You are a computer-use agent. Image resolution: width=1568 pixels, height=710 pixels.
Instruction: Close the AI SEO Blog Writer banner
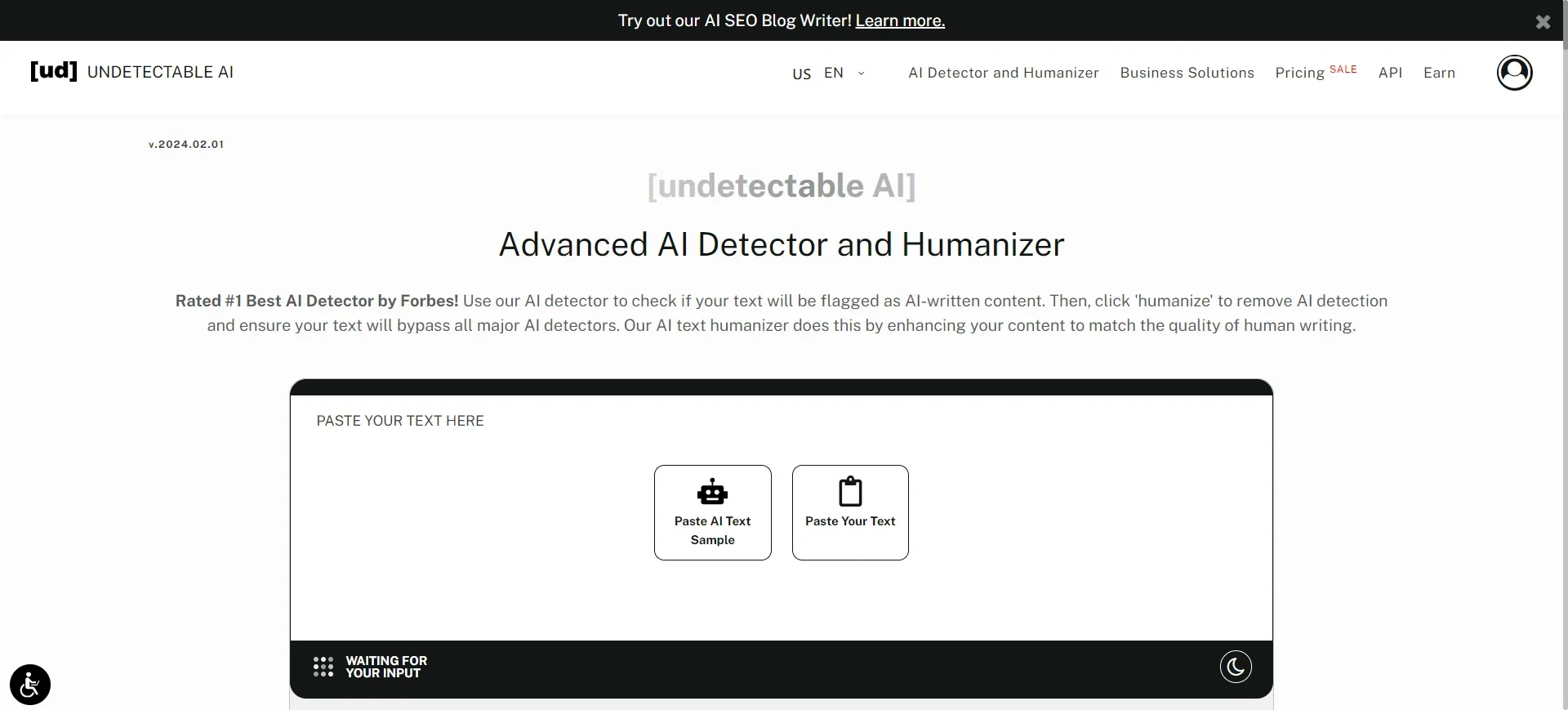click(x=1542, y=22)
